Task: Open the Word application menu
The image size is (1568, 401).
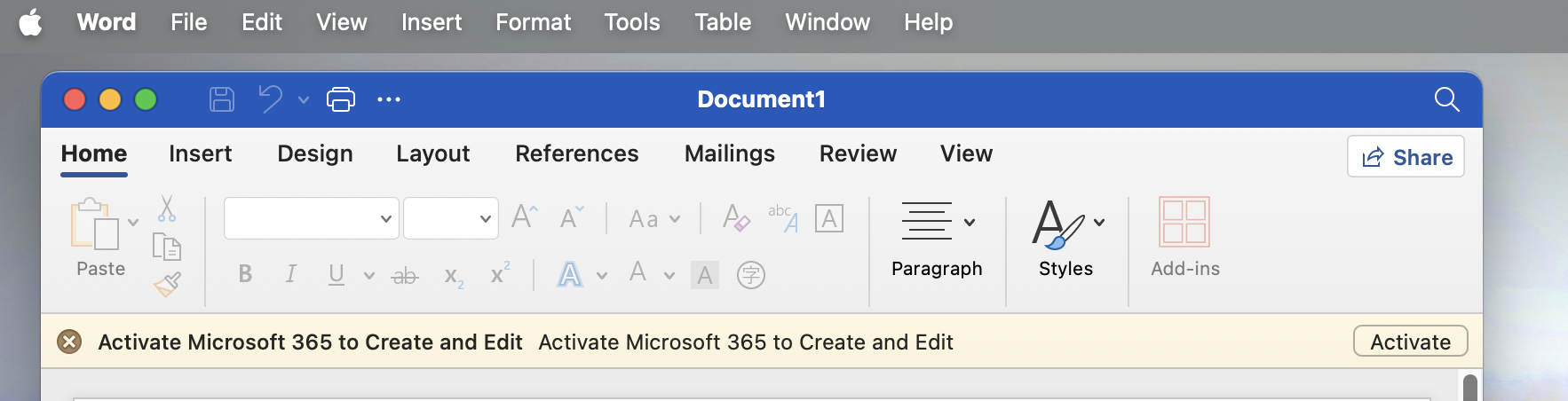Action: (107, 22)
